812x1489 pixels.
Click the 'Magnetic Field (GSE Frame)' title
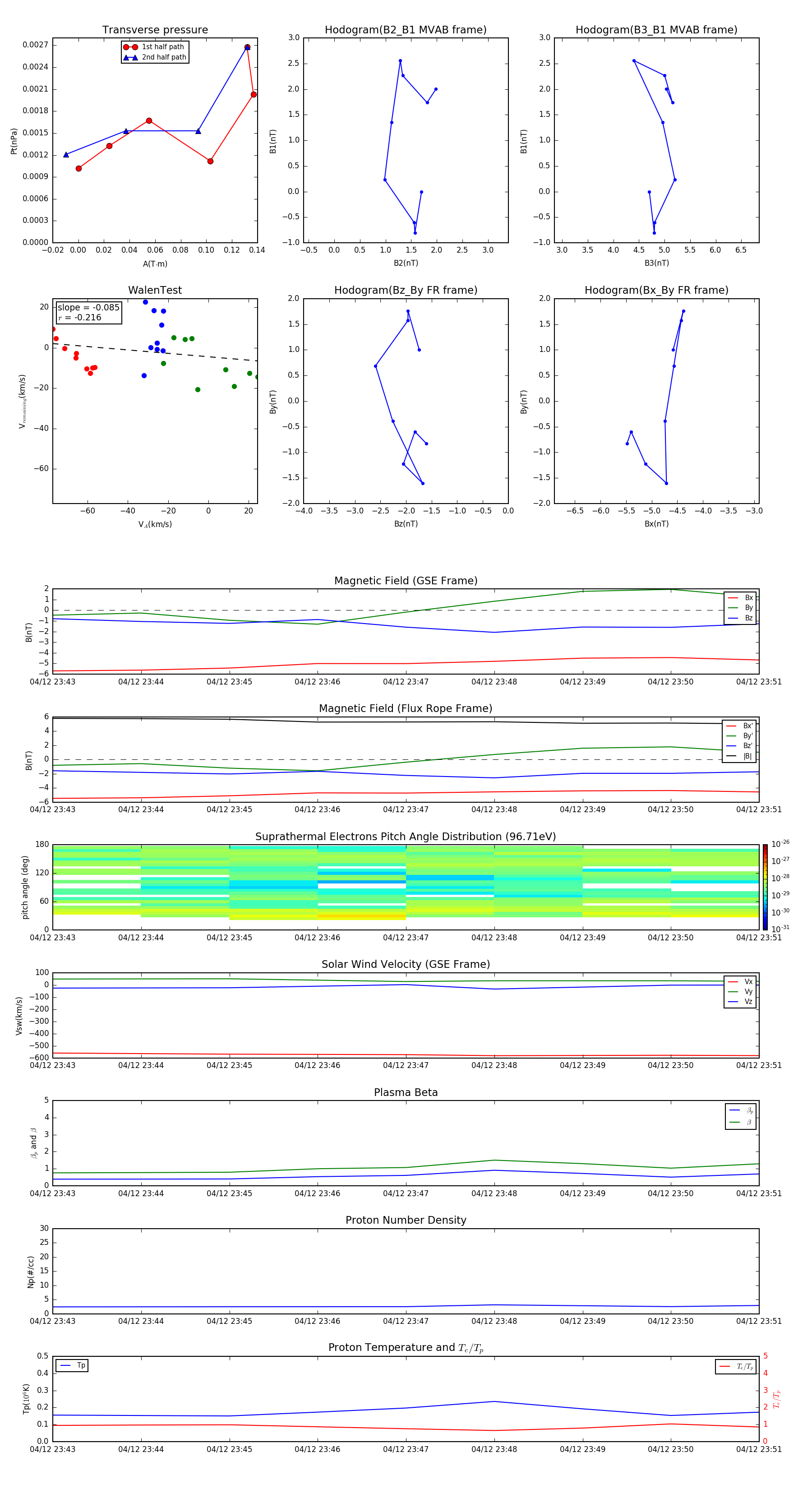pos(406,581)
